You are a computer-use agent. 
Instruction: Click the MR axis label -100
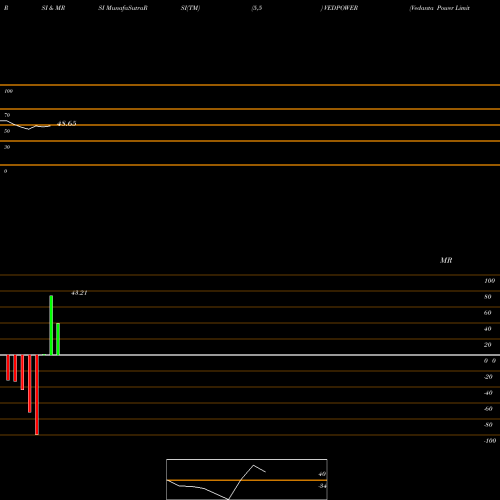pos(490,441)
